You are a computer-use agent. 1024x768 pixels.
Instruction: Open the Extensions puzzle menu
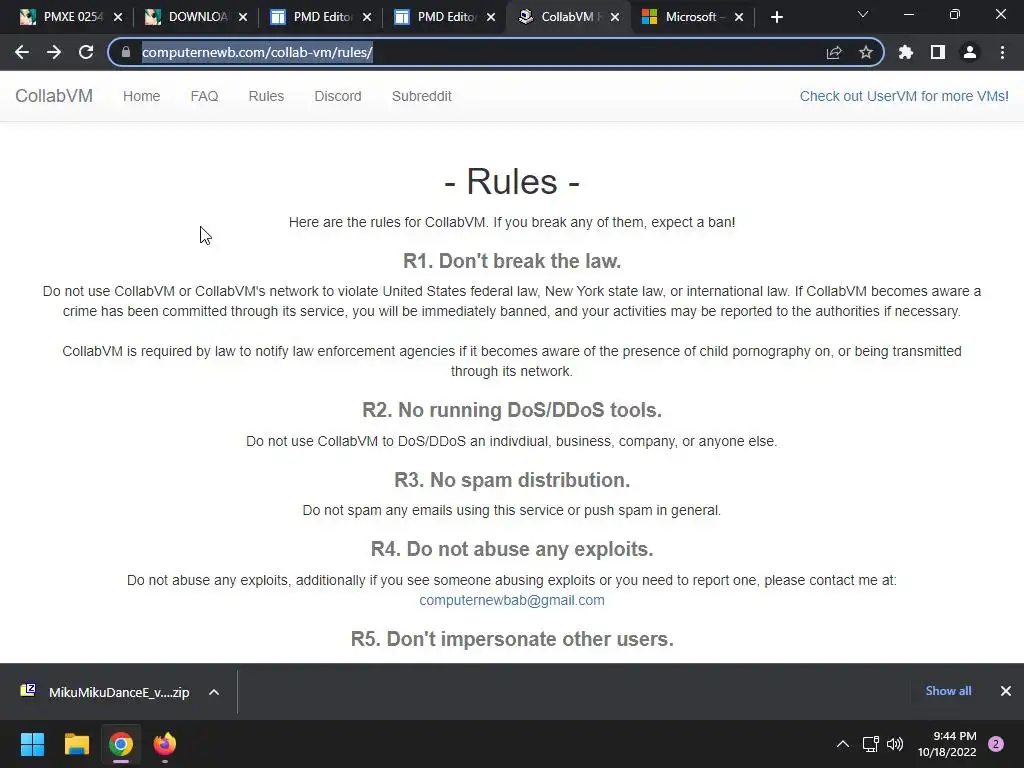(906, 52)
